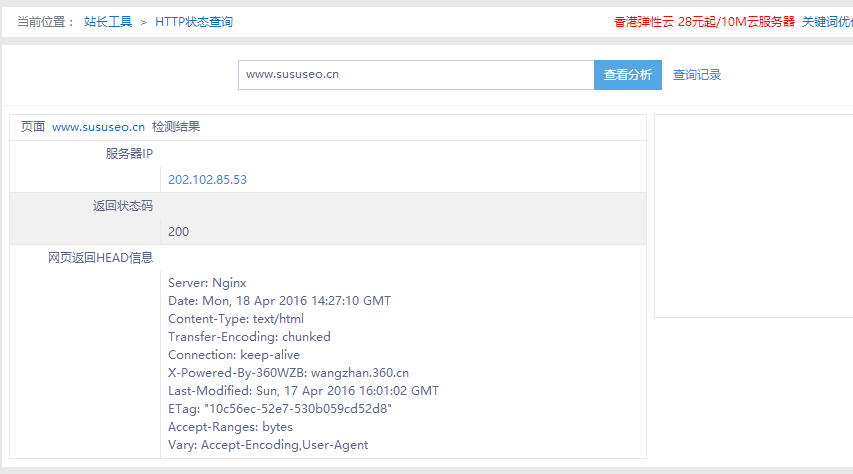Click the Date header line
The image size is (853, 474).
click(x=279, y=301)
